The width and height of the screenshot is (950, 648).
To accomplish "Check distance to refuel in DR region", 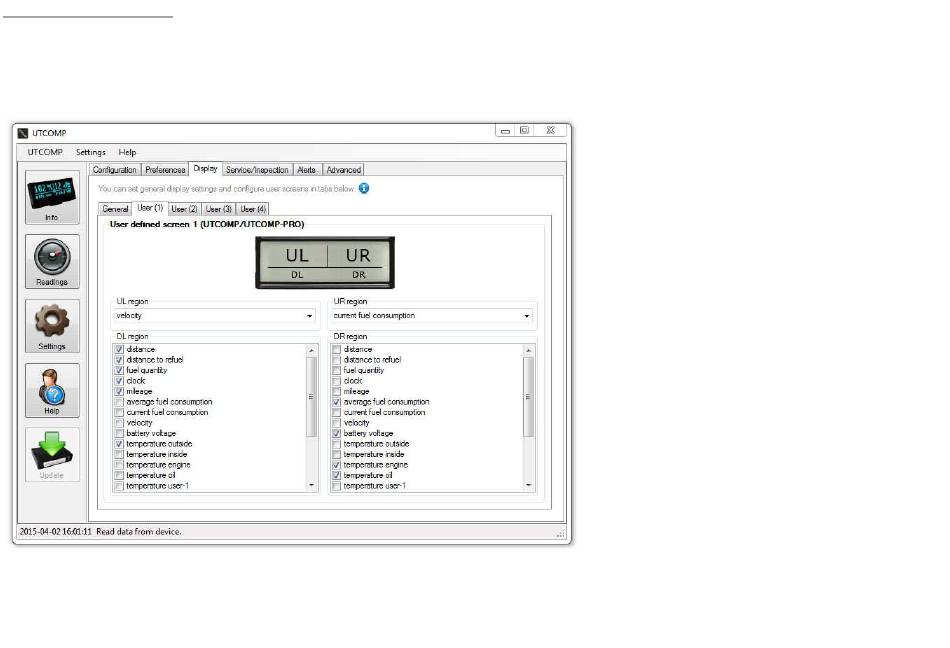I will pyautogui.click(x=337, y=360).
